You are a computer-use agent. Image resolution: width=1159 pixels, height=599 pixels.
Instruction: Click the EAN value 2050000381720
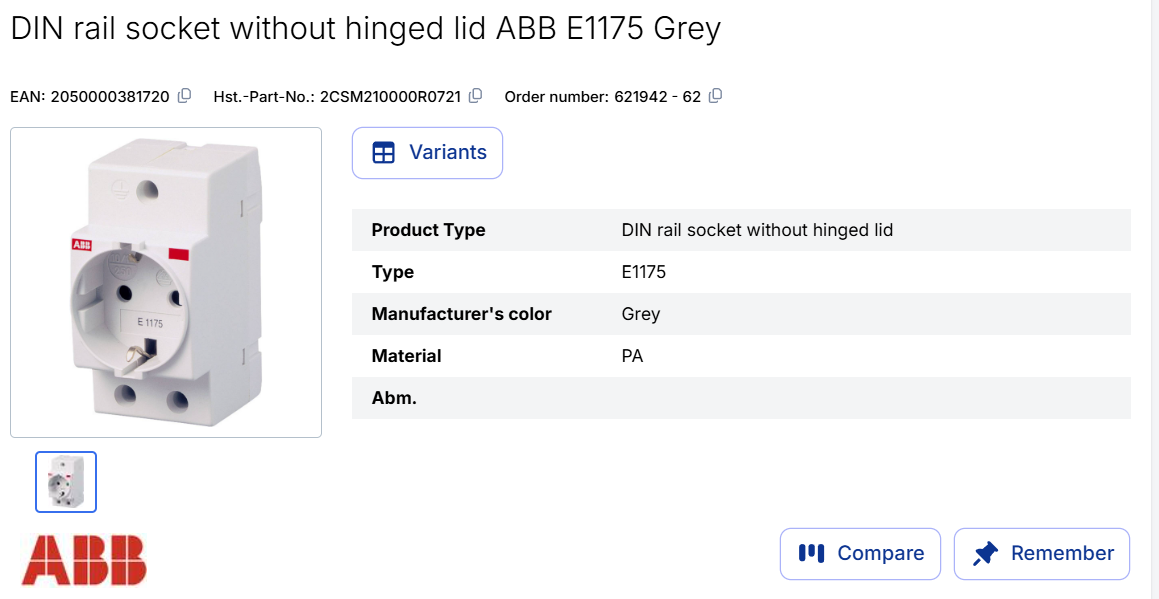coord(110,97)
